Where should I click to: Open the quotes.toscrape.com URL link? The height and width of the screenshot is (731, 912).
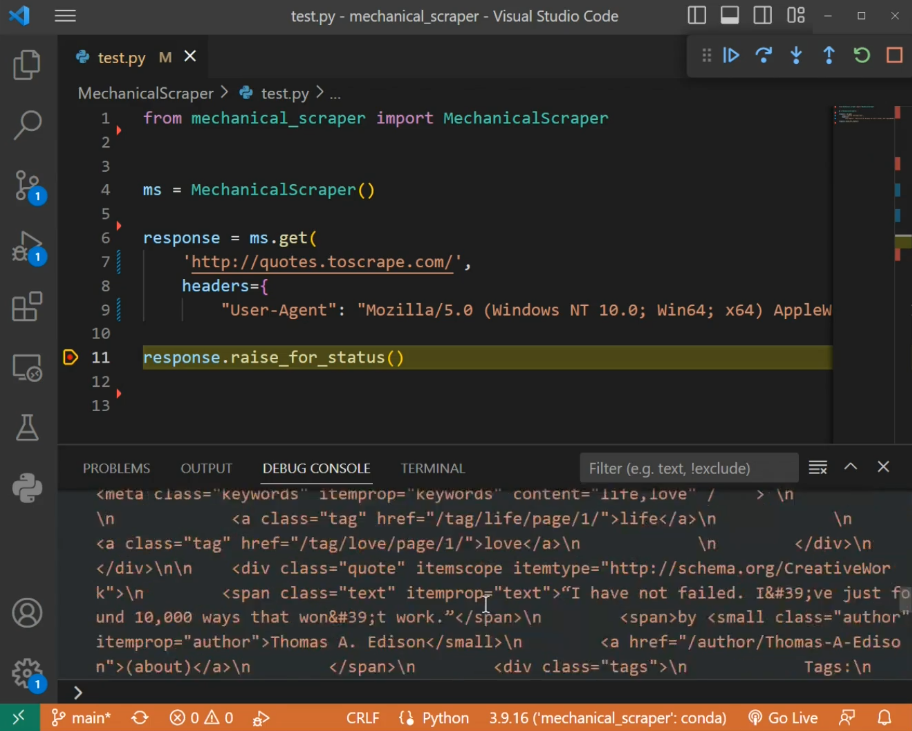point(322,262)
